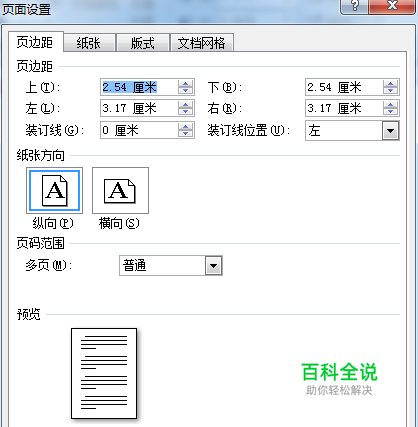Decrease the 装订线 value with down arrow
The height and width of the screenshot is (427, 418).
tap(186, 134)
